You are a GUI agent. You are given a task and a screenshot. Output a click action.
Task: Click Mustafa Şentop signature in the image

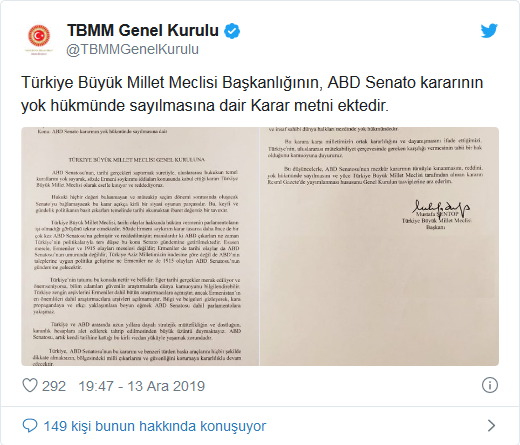[441, 207]
